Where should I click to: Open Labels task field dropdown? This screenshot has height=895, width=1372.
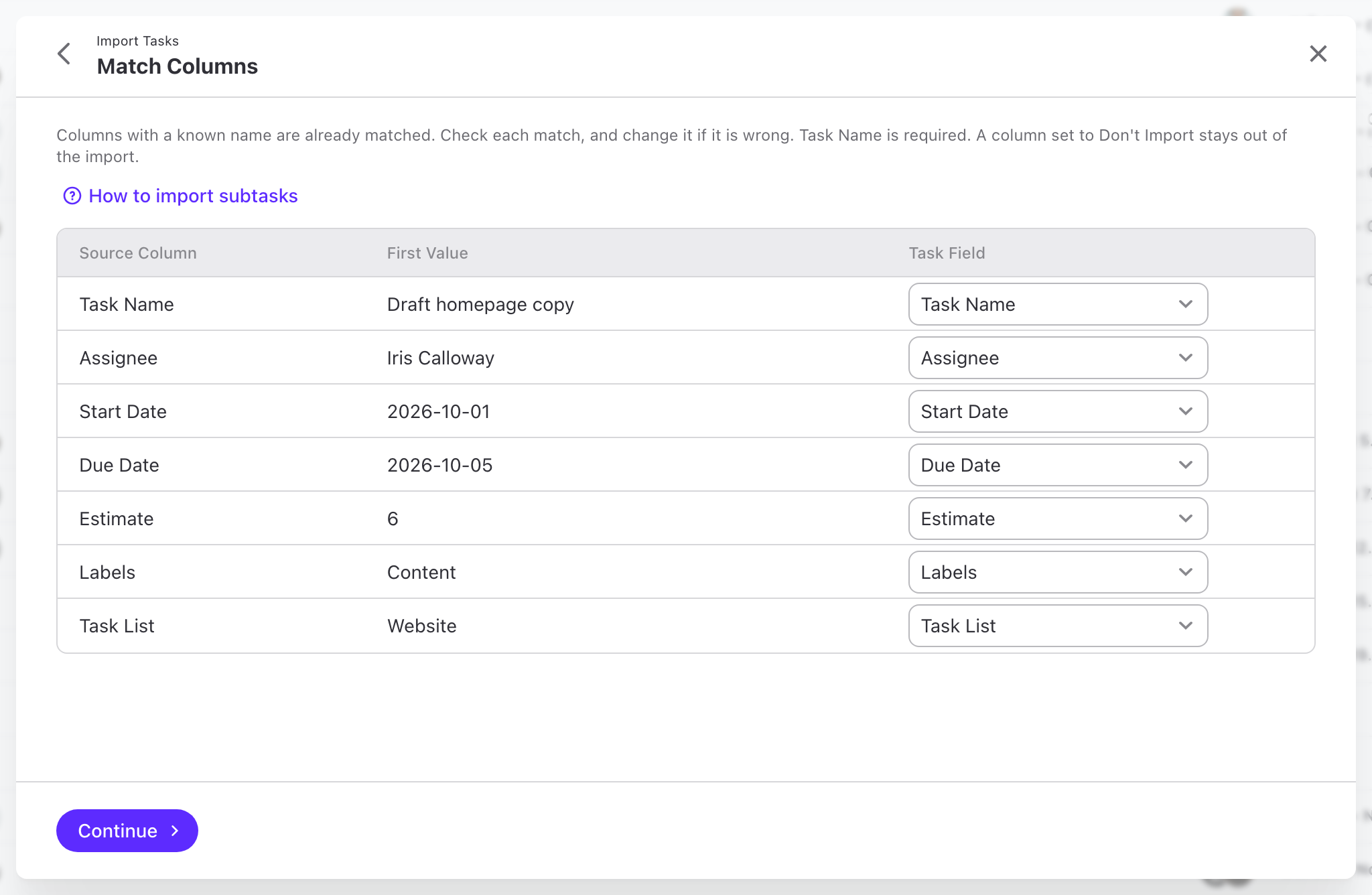click(x=1058, y=572)
